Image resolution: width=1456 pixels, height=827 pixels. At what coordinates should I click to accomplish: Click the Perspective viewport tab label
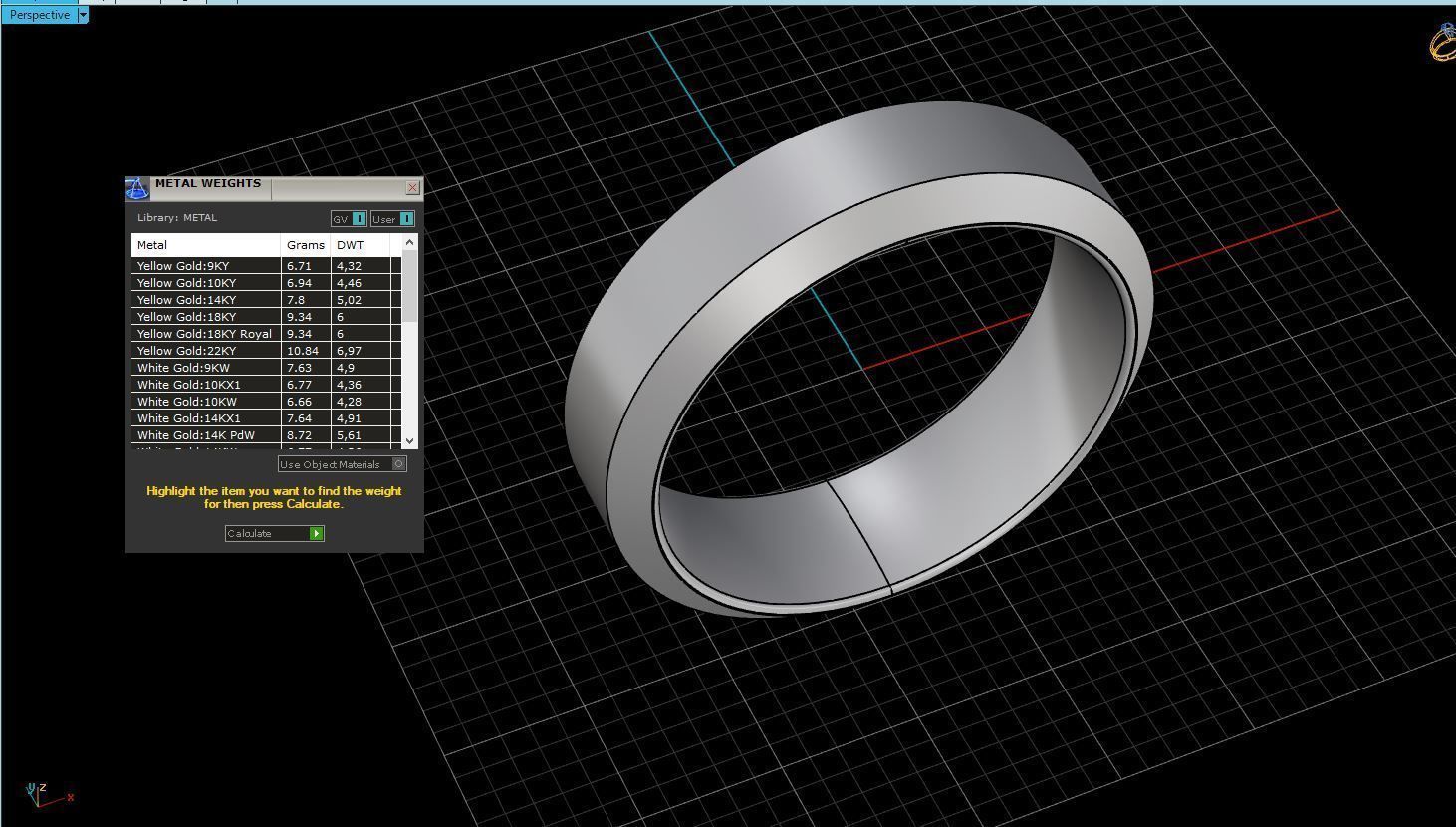tap(40, 15)
